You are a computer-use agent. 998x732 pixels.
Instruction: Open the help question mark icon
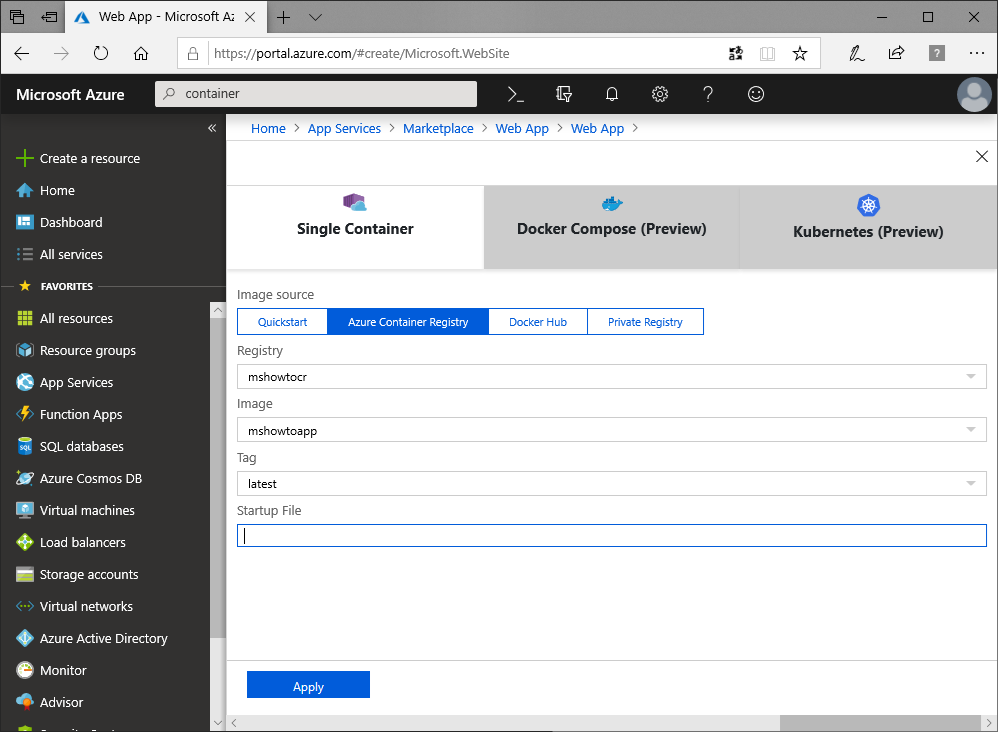pyautogui.click(x=708, y=94)
